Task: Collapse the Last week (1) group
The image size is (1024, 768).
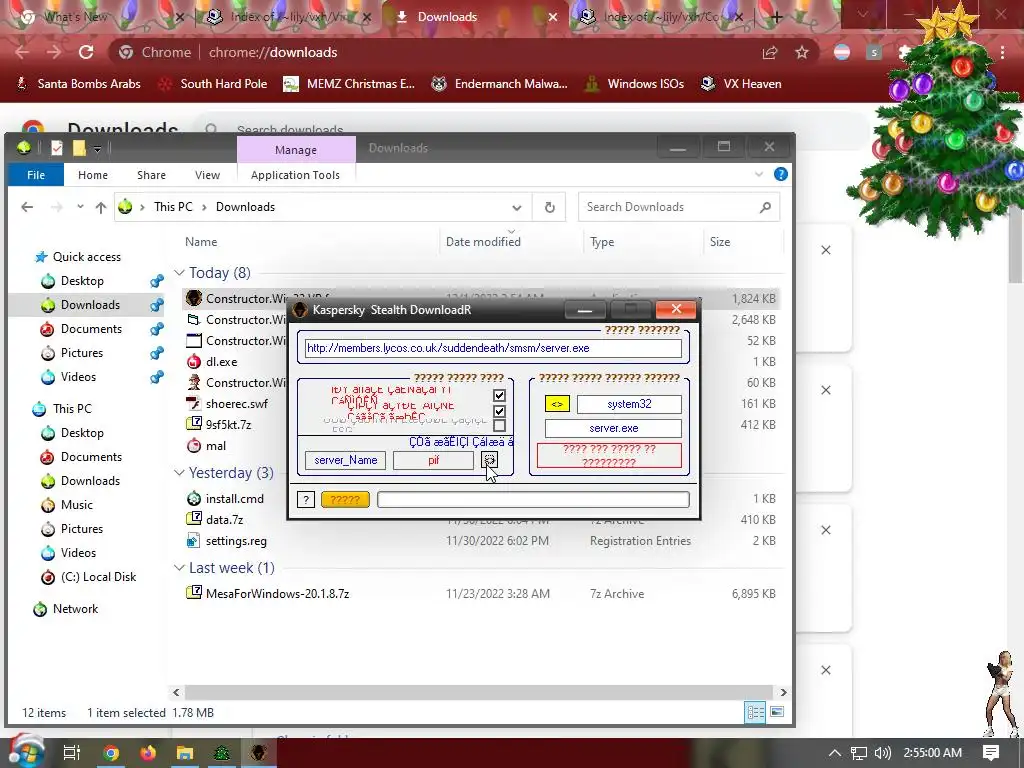Action: click(x=179, y=568)
